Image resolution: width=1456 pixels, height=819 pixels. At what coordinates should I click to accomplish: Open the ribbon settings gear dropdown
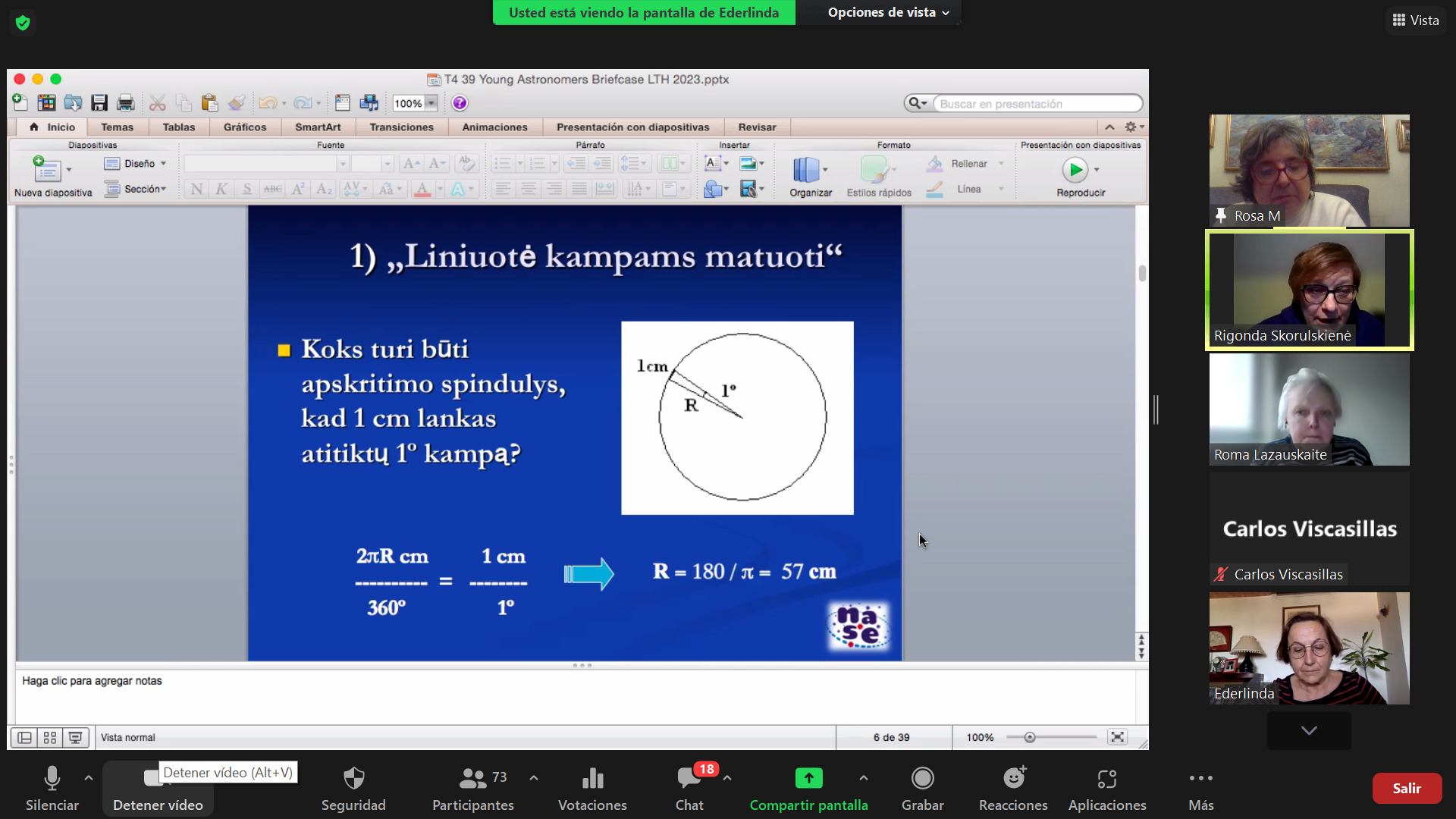click(x=1134, y=127)
